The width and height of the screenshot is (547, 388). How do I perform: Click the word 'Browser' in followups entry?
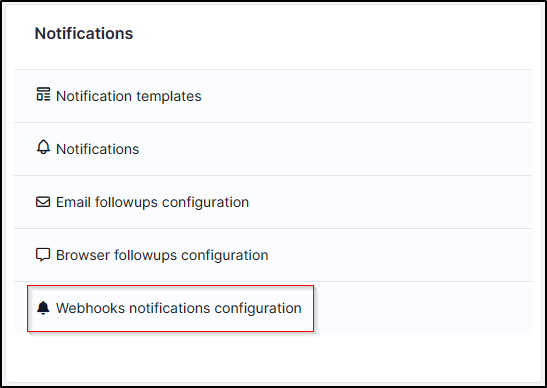[83, 255]
